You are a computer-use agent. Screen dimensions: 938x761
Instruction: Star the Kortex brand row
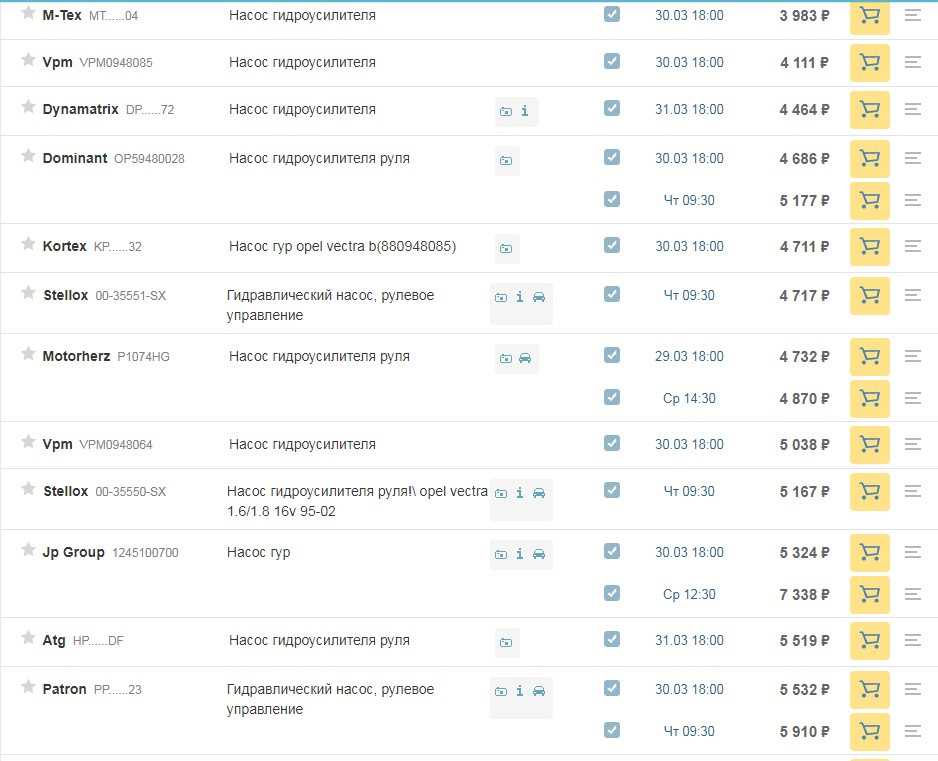28,243
